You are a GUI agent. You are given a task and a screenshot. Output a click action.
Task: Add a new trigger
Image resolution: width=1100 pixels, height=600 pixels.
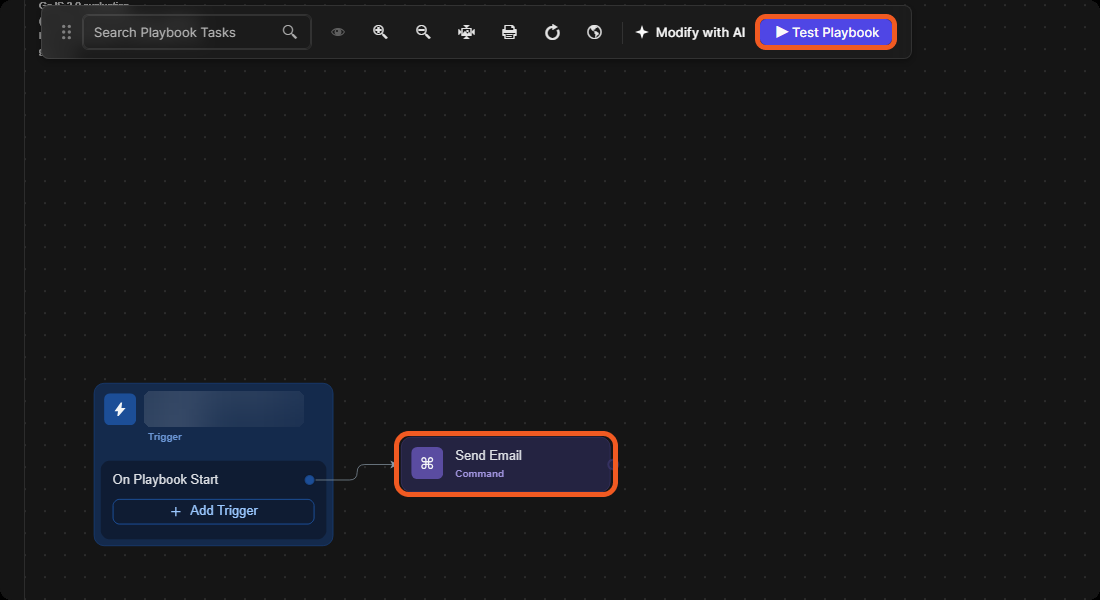click(x=213, y=511)
